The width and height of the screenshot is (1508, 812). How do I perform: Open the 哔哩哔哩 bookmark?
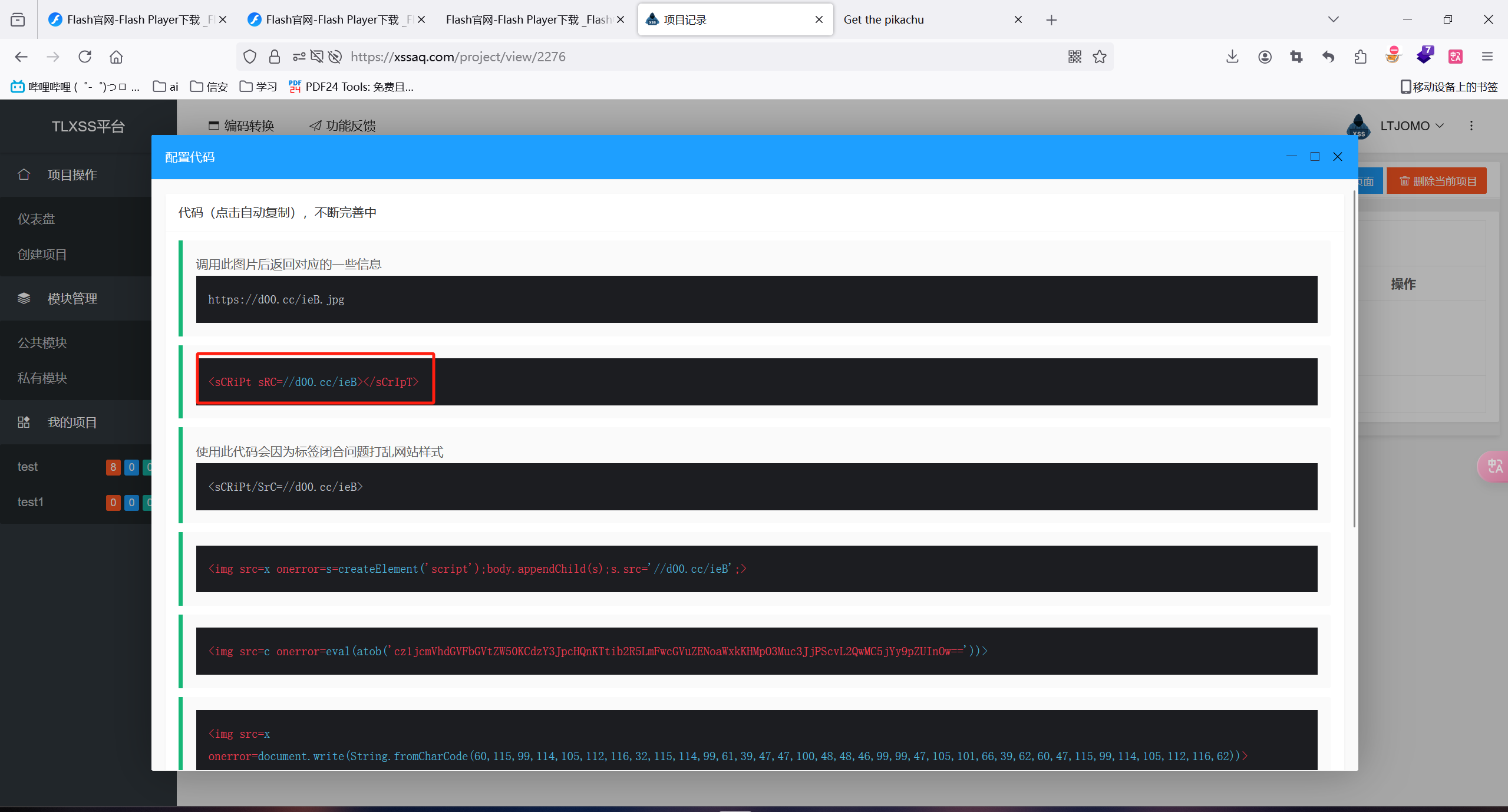pos(75,87)
